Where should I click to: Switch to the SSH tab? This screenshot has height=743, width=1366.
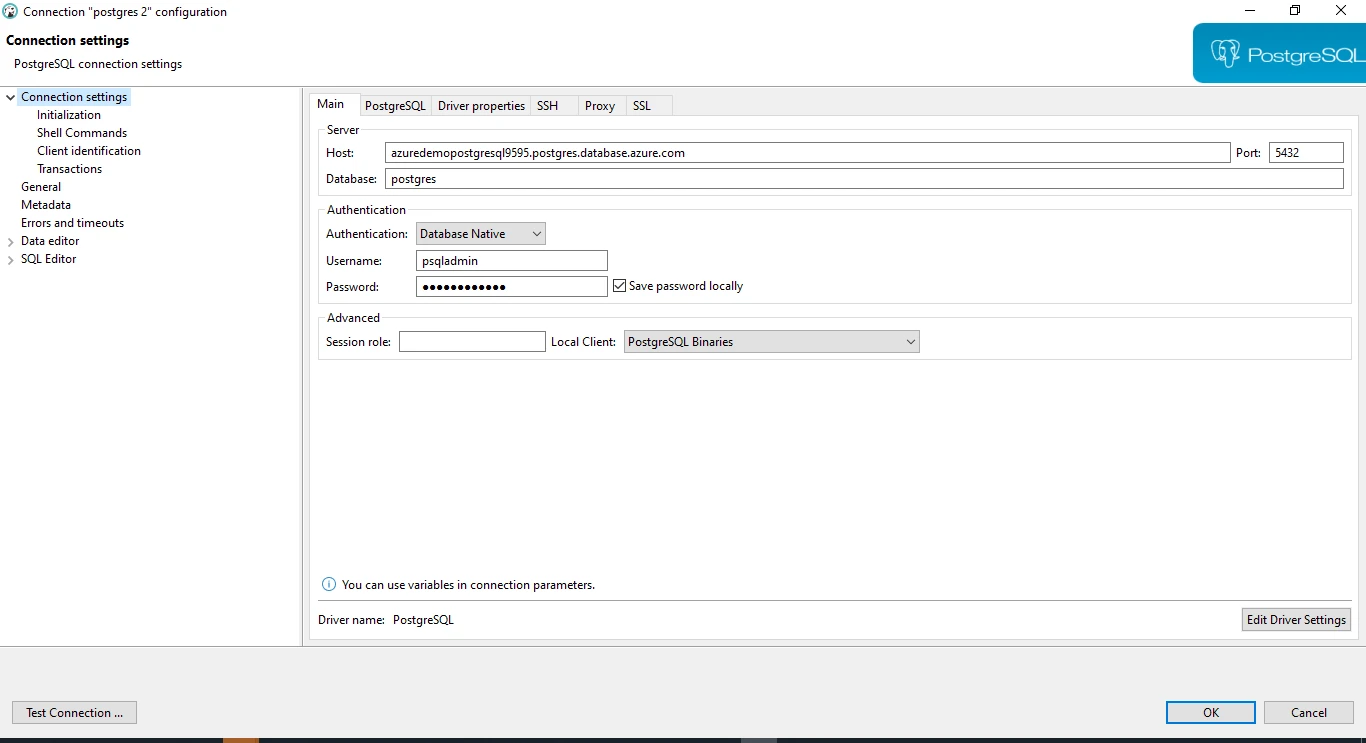tap(548, 105)
